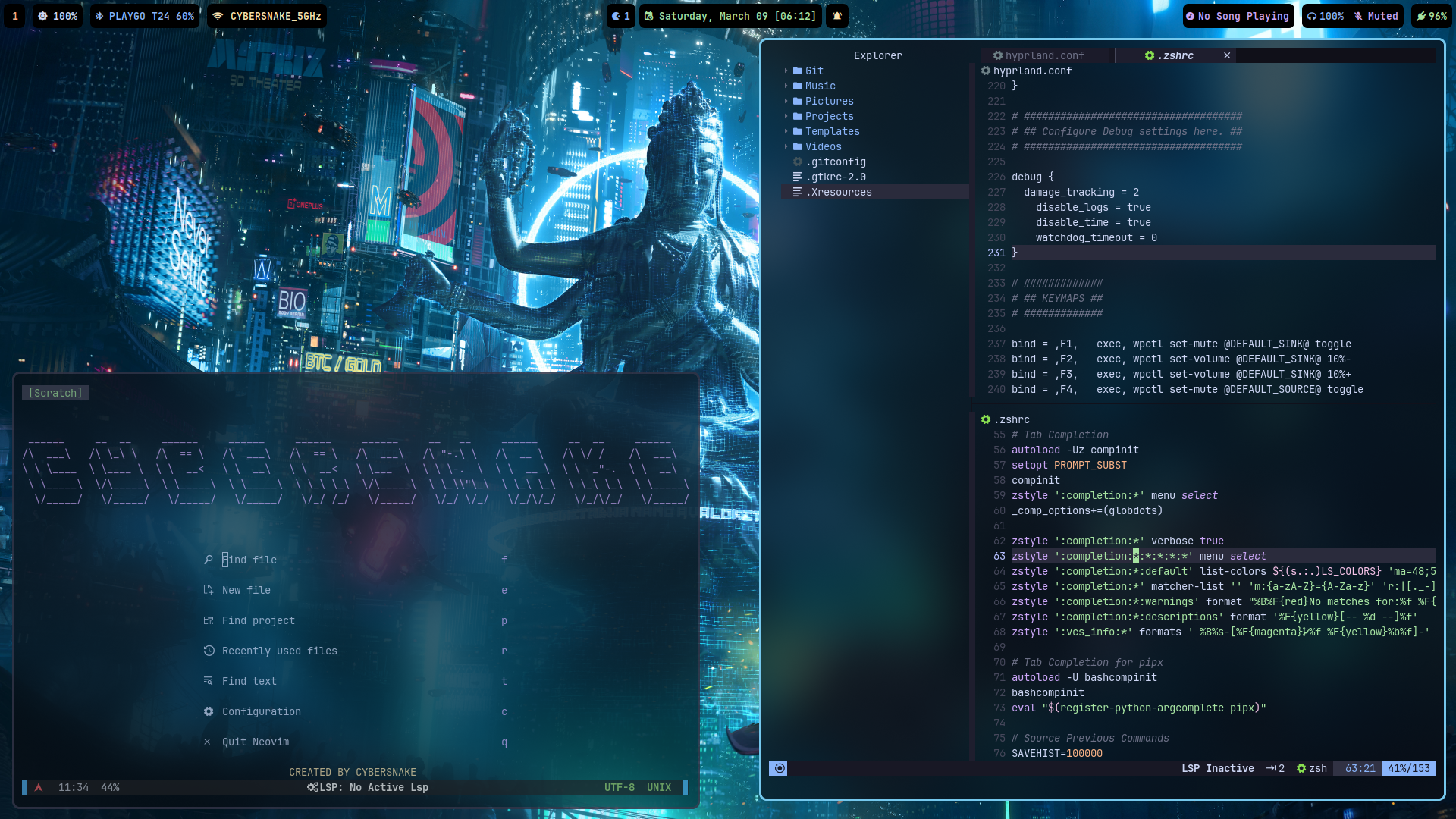Click the Quit Neovim X icon
The width and height of the screenshot is (1456, 819).
click(207, 742)
